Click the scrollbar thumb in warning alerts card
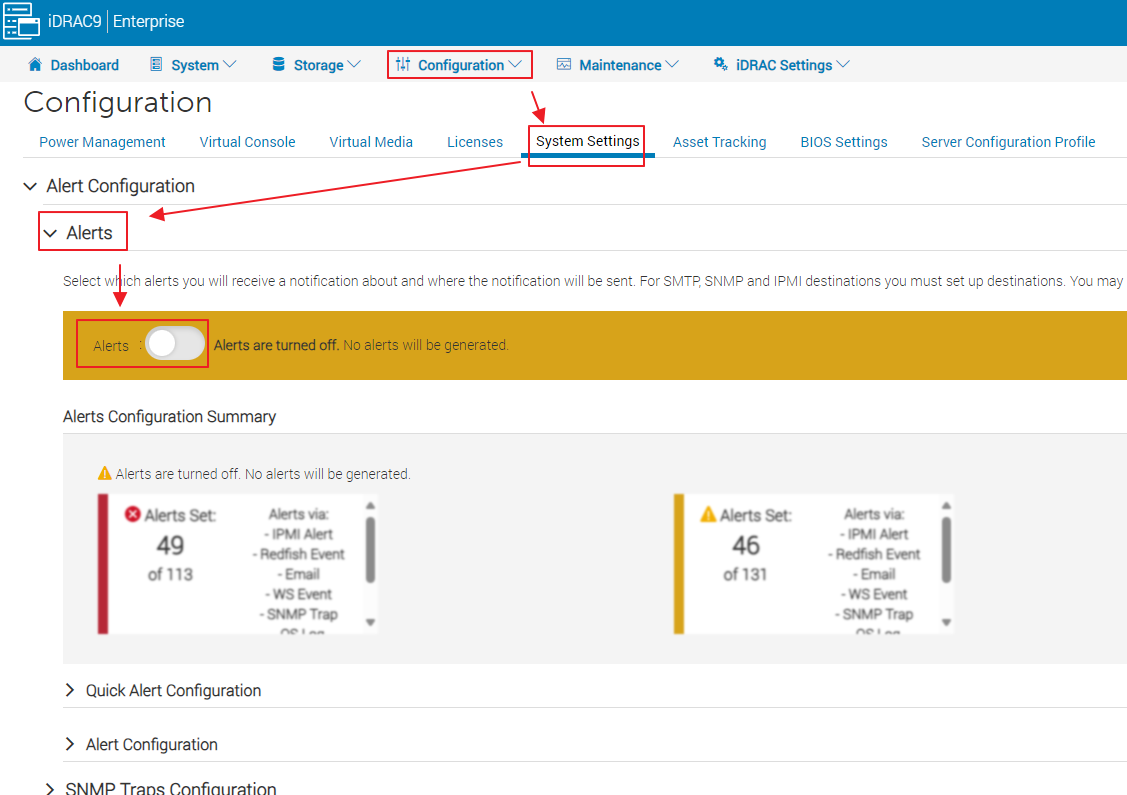The width and height of the screenshot is (1127, 795). click(946, 550)
